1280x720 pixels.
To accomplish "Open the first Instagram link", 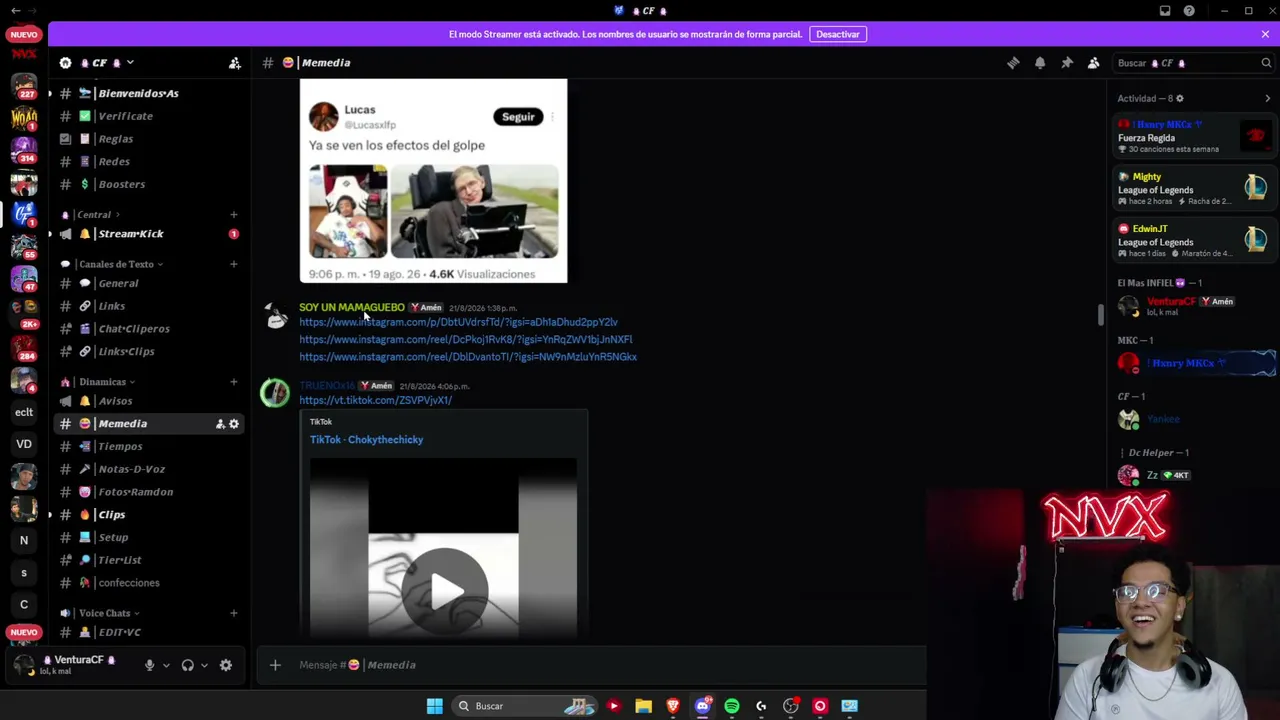I will coord(458,322).
